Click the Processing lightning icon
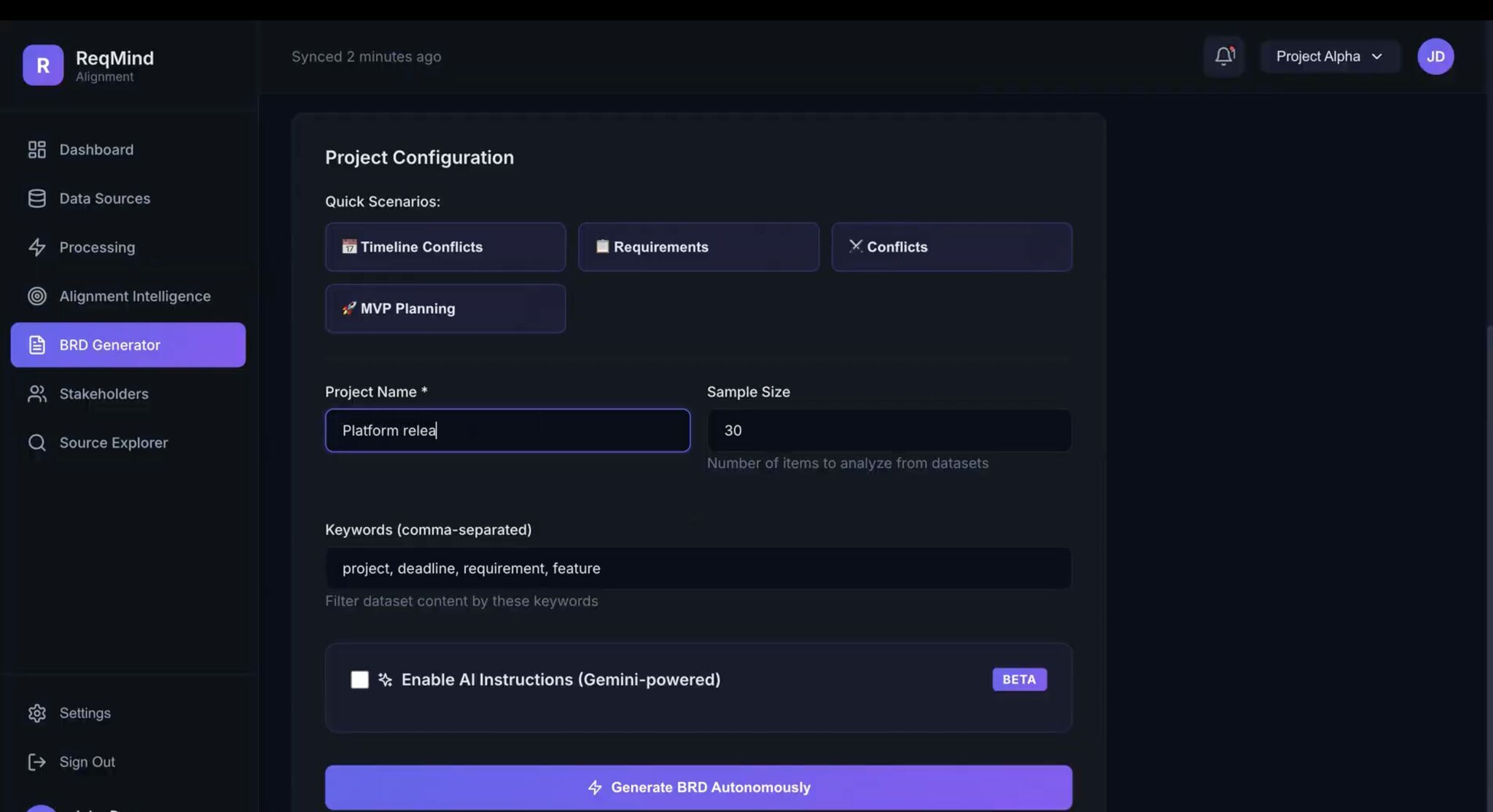 point(36,247)
